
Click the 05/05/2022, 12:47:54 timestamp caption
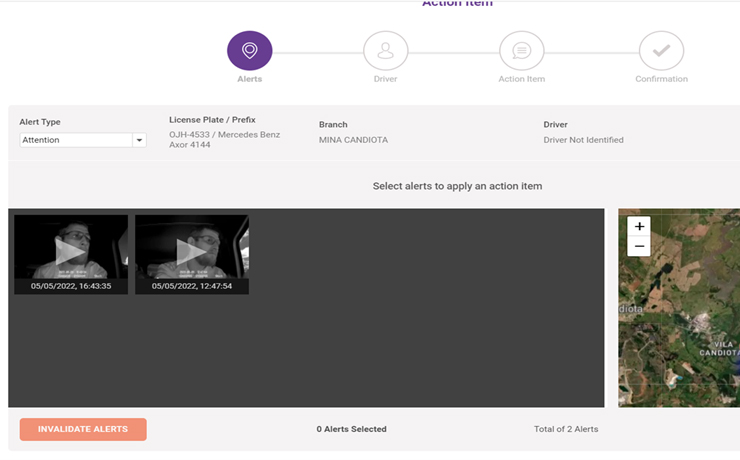192,286
